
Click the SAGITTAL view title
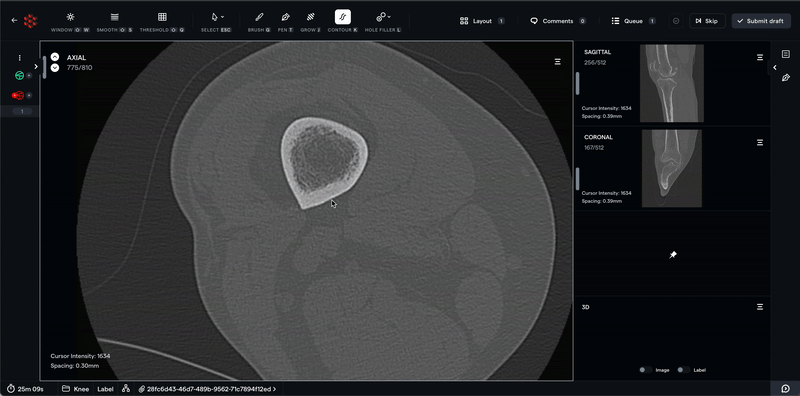[597, 52]
